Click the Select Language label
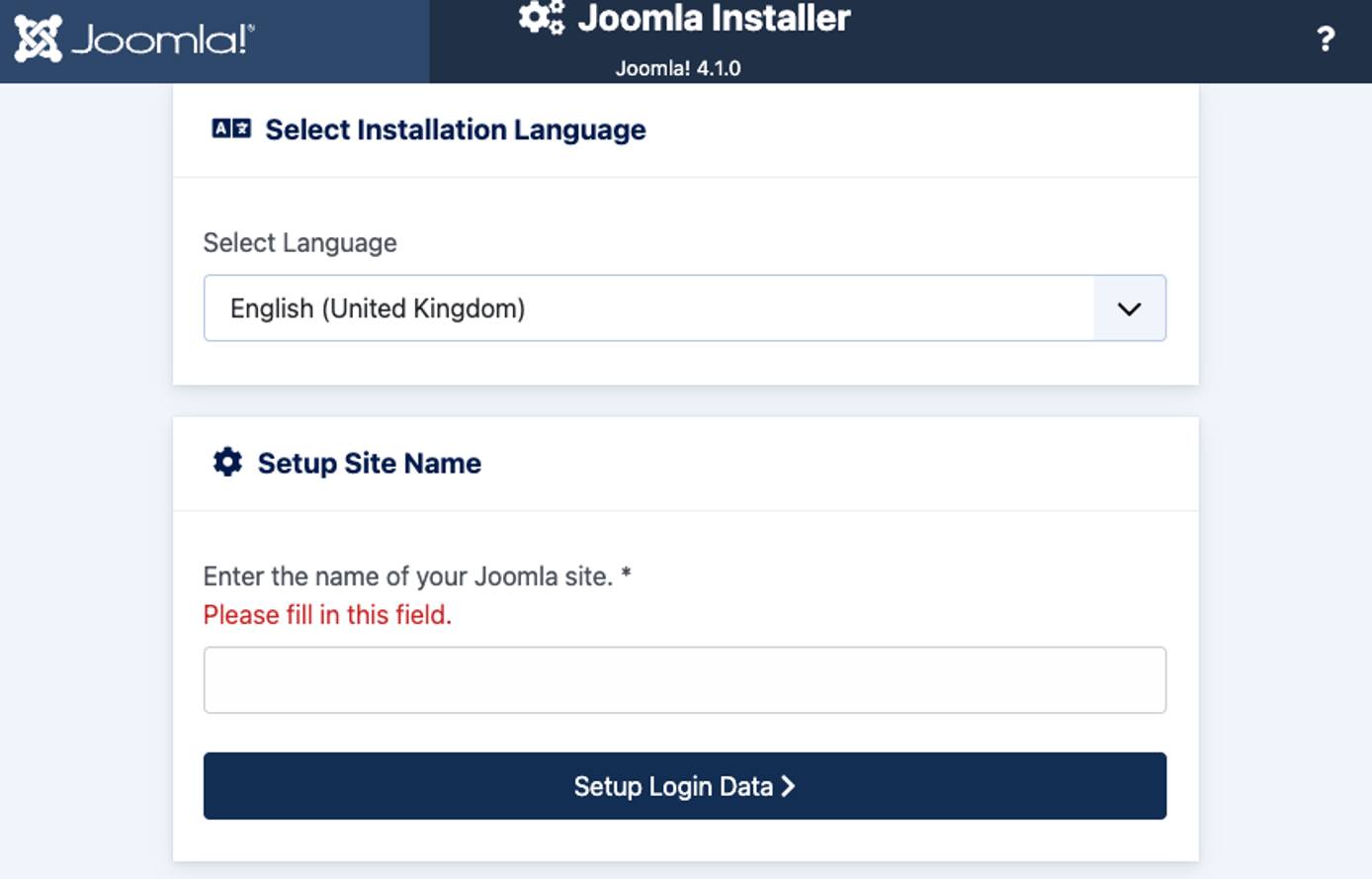The height and width of the screenshot is (879, 1372). (x=300, y=242)
